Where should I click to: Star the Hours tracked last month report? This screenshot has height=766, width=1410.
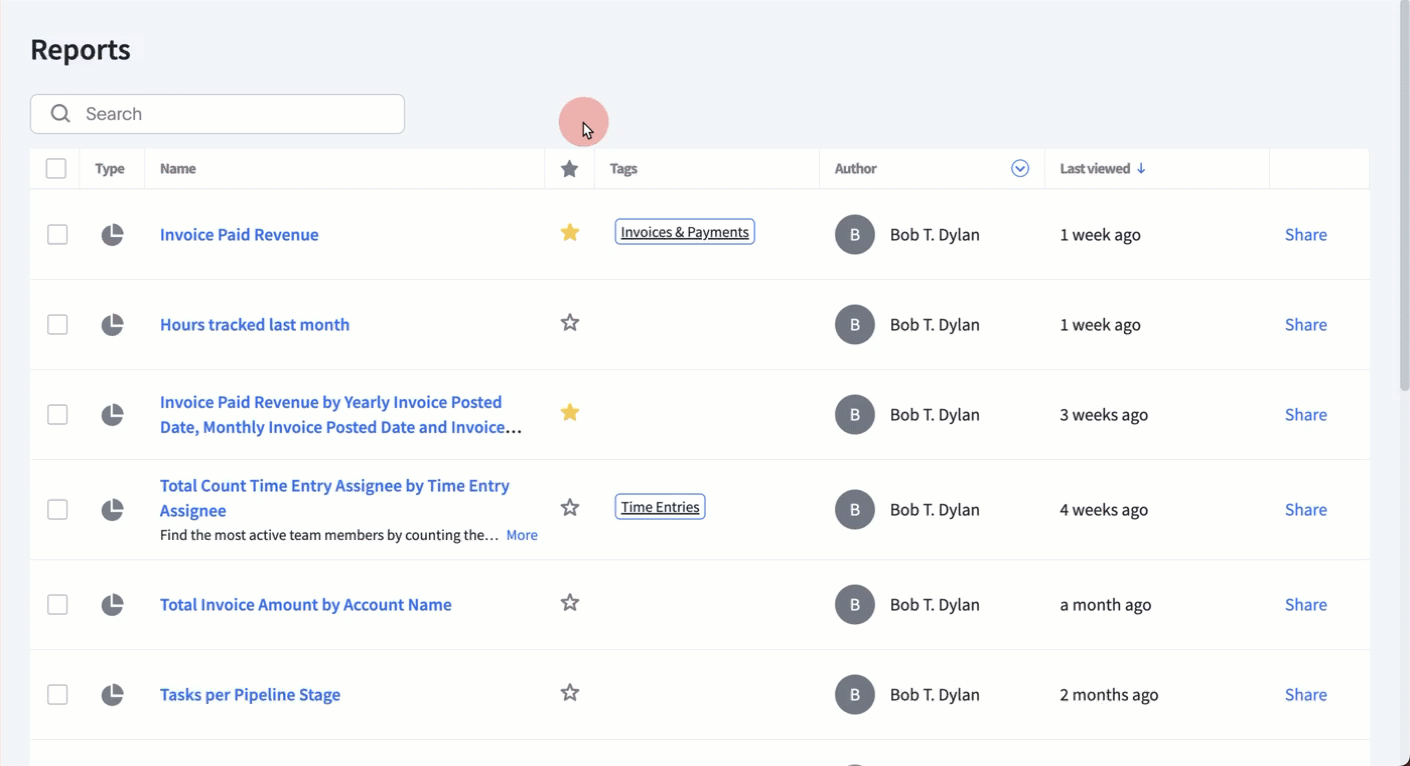(570, 323)
